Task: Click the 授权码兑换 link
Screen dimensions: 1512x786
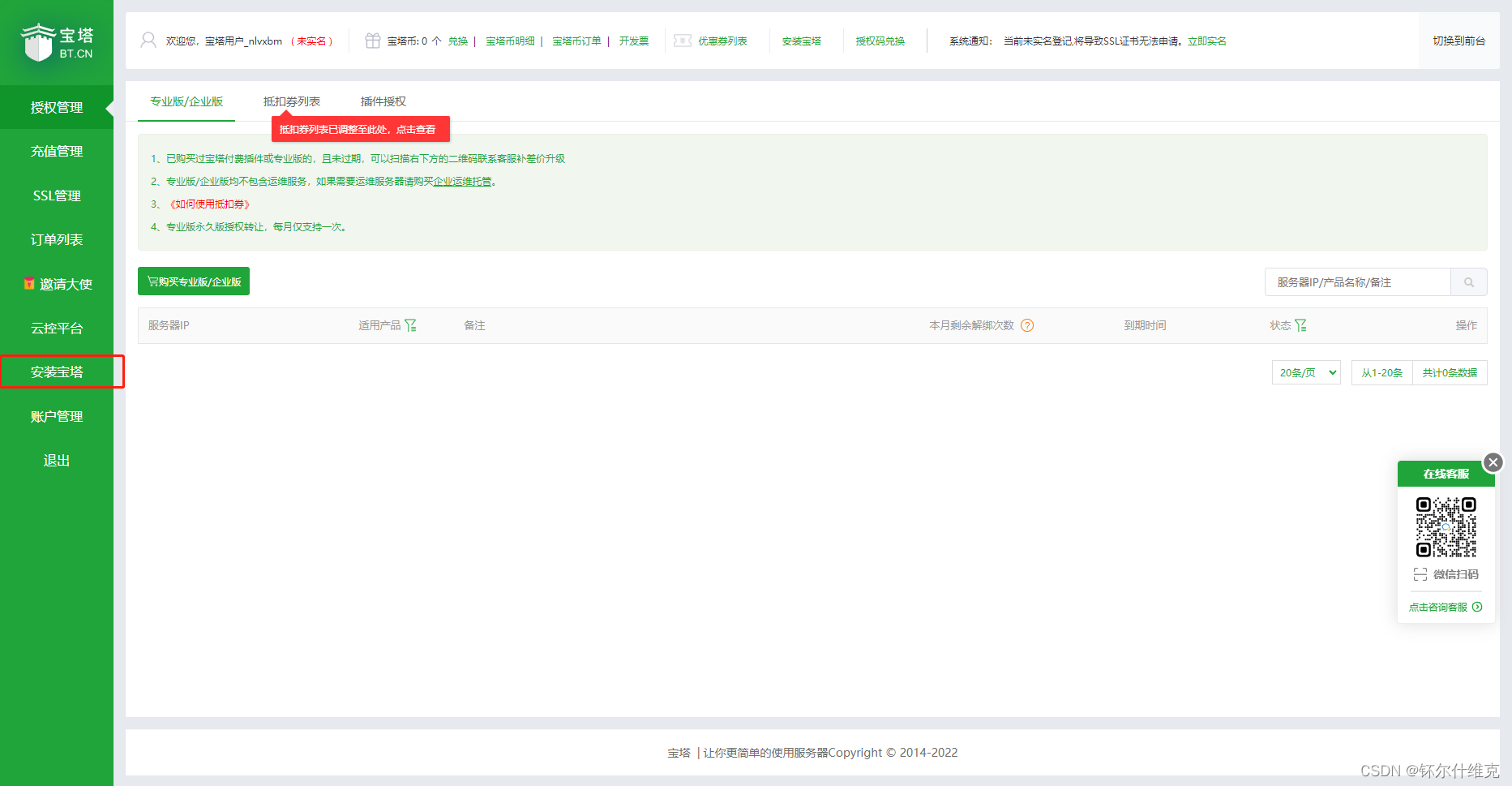Action: 880,41
